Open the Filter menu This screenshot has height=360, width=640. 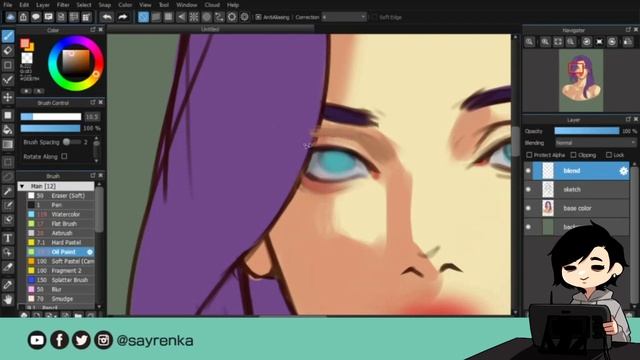point(63,5)
